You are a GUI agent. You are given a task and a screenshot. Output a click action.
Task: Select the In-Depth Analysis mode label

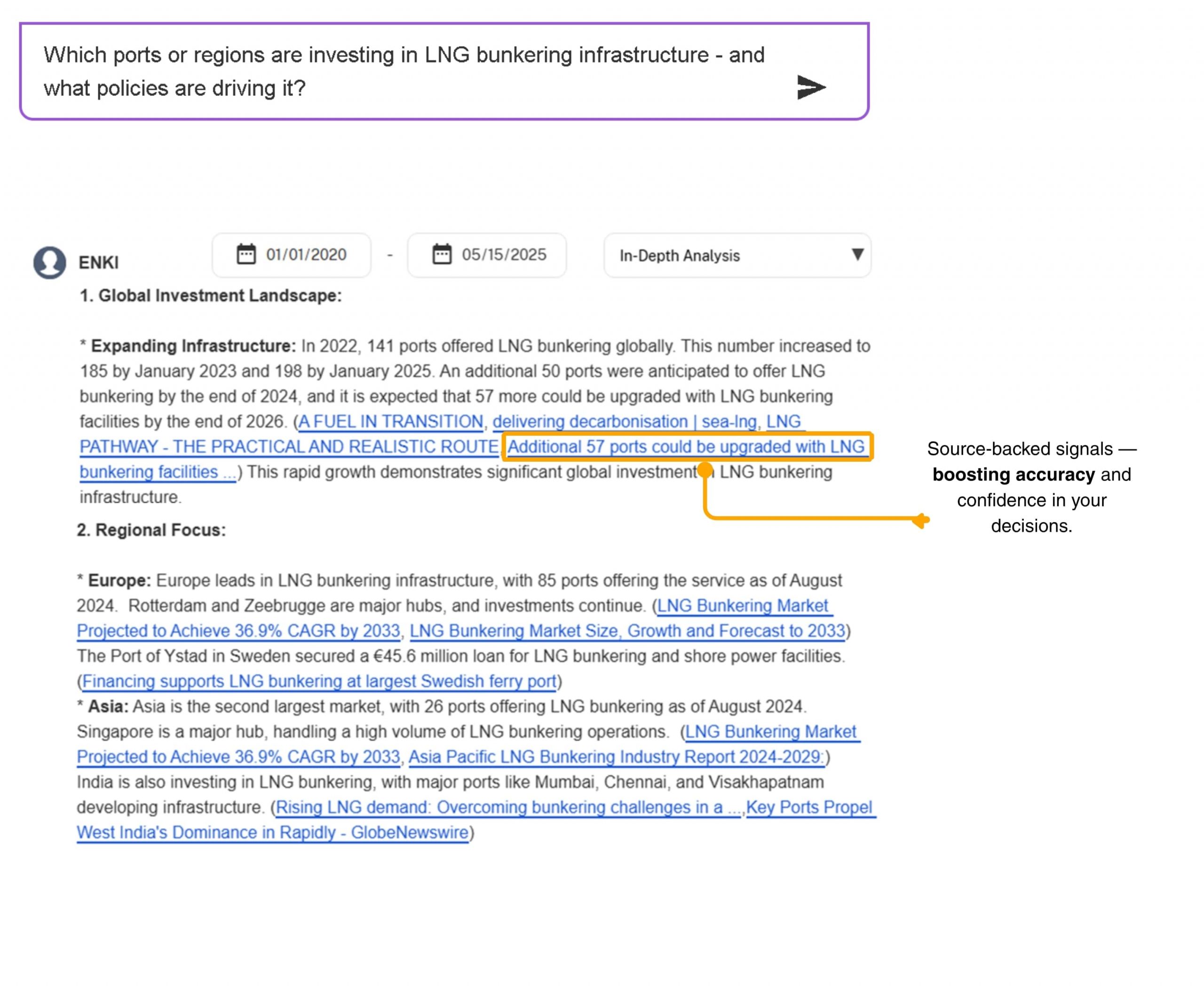[x=680, y=256]
